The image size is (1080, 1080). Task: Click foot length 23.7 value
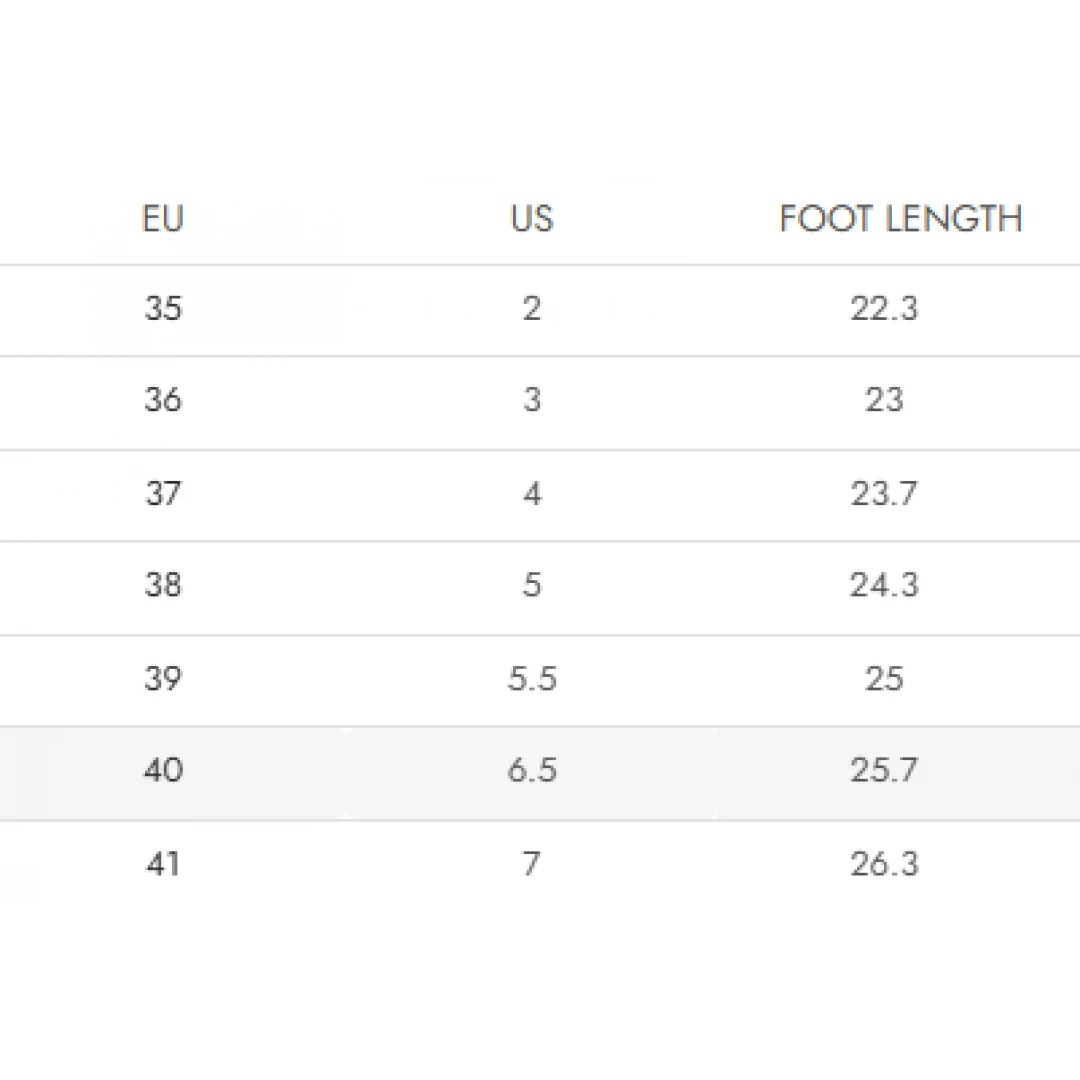(x=884, y=494)
